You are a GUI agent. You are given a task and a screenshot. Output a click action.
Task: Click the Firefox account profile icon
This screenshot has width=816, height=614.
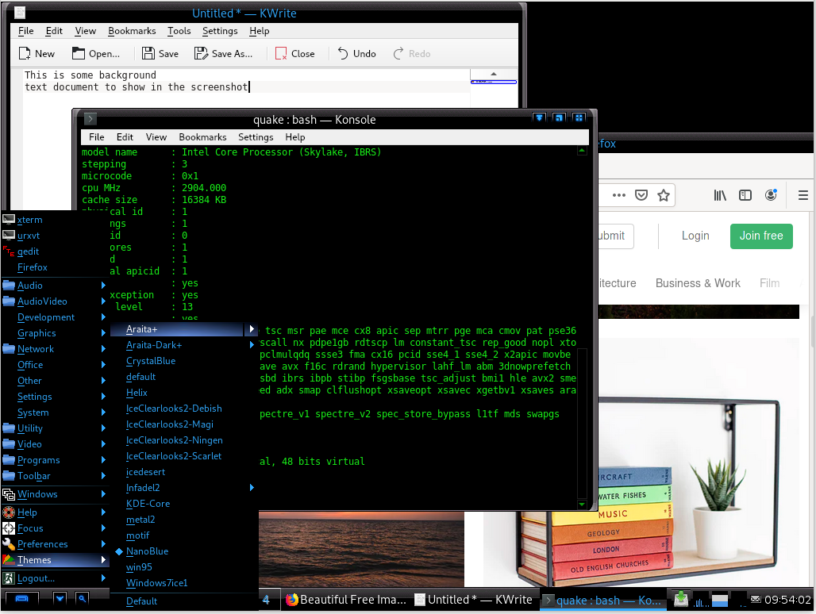[771, 195]
